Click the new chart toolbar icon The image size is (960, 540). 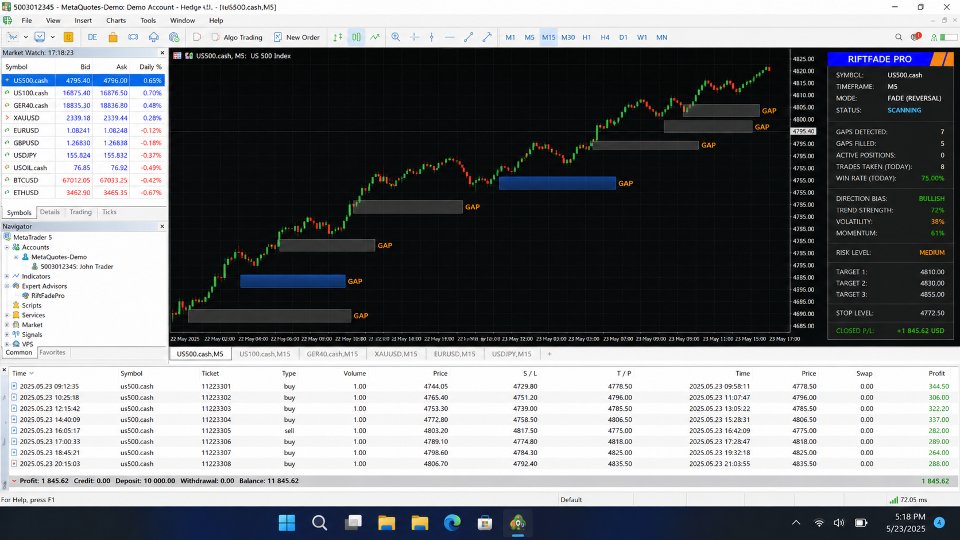pos(12,37)
